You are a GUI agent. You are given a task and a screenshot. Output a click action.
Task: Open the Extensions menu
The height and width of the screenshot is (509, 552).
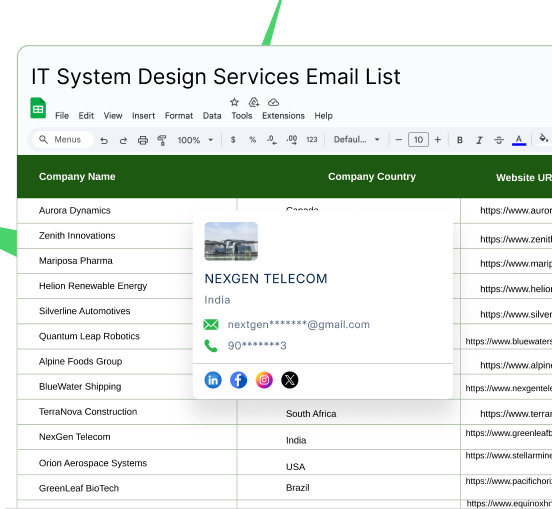(x=283, y=116)
